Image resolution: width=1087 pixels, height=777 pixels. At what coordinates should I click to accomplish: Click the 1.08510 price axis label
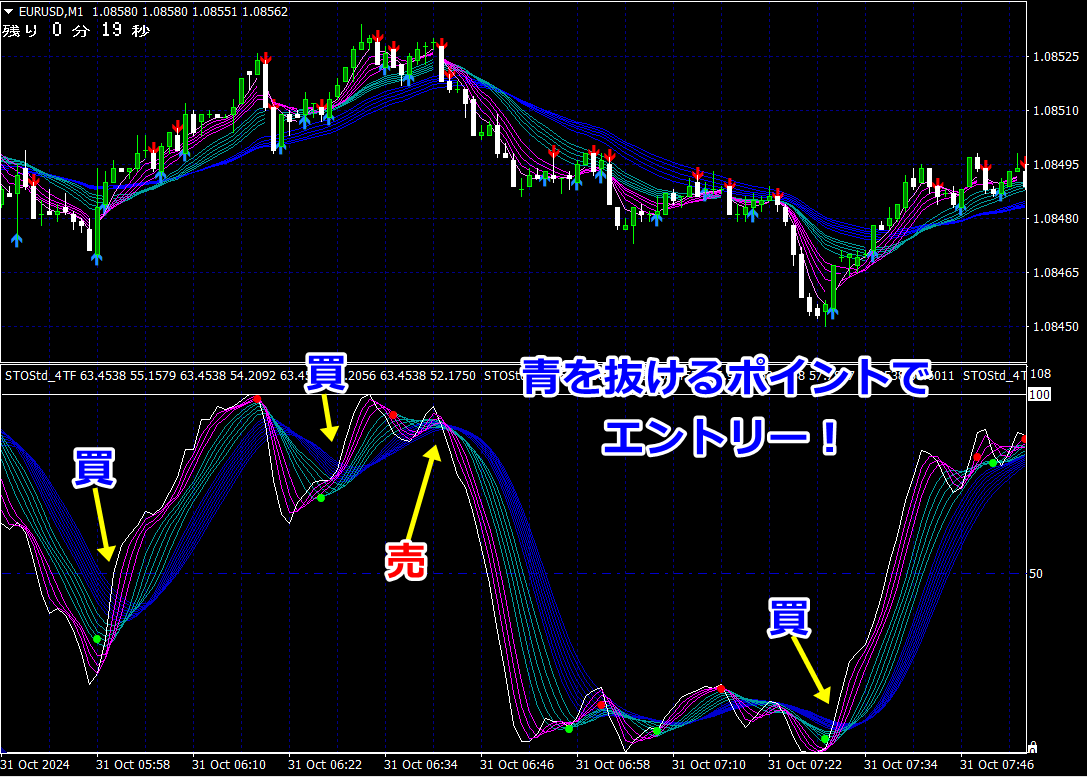[x=1055, y=111]
